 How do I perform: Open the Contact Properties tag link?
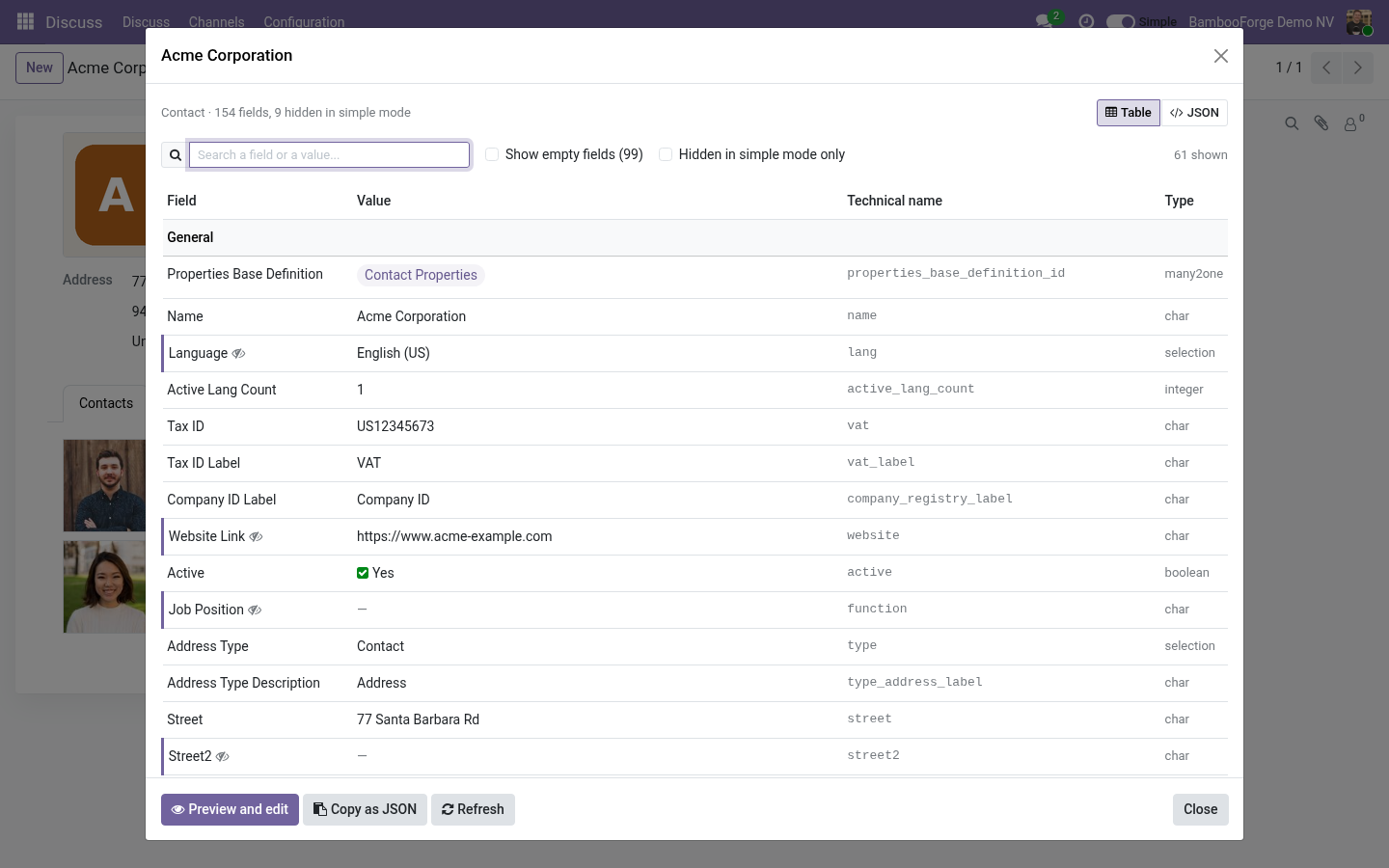point(421,275)
